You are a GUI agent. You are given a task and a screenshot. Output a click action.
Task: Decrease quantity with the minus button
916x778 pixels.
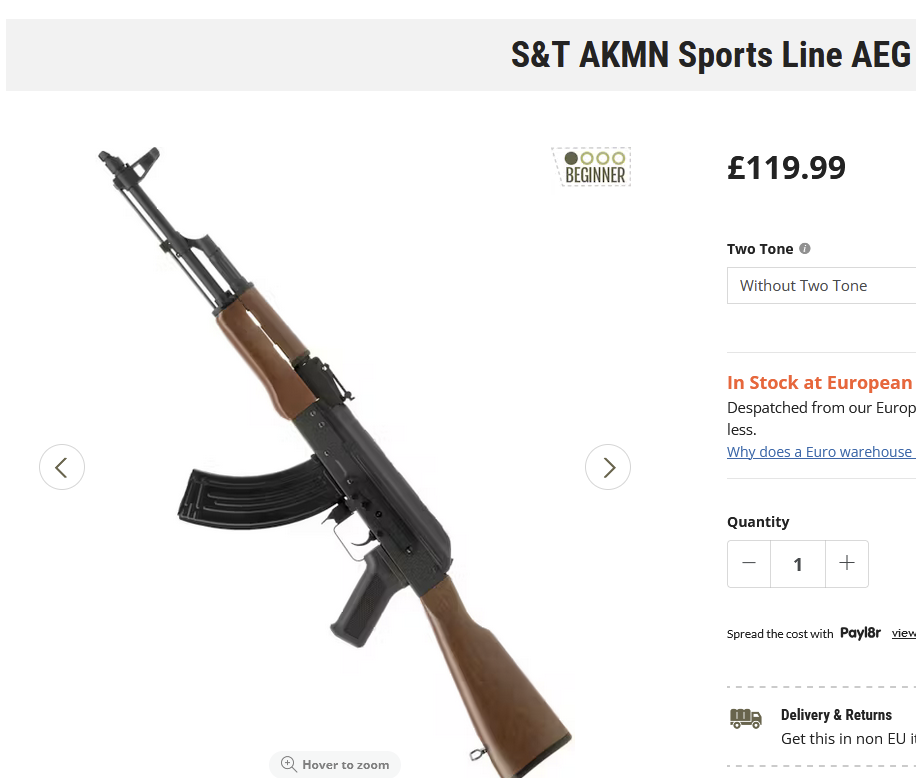pyautogui.click(x=749, y=564)
